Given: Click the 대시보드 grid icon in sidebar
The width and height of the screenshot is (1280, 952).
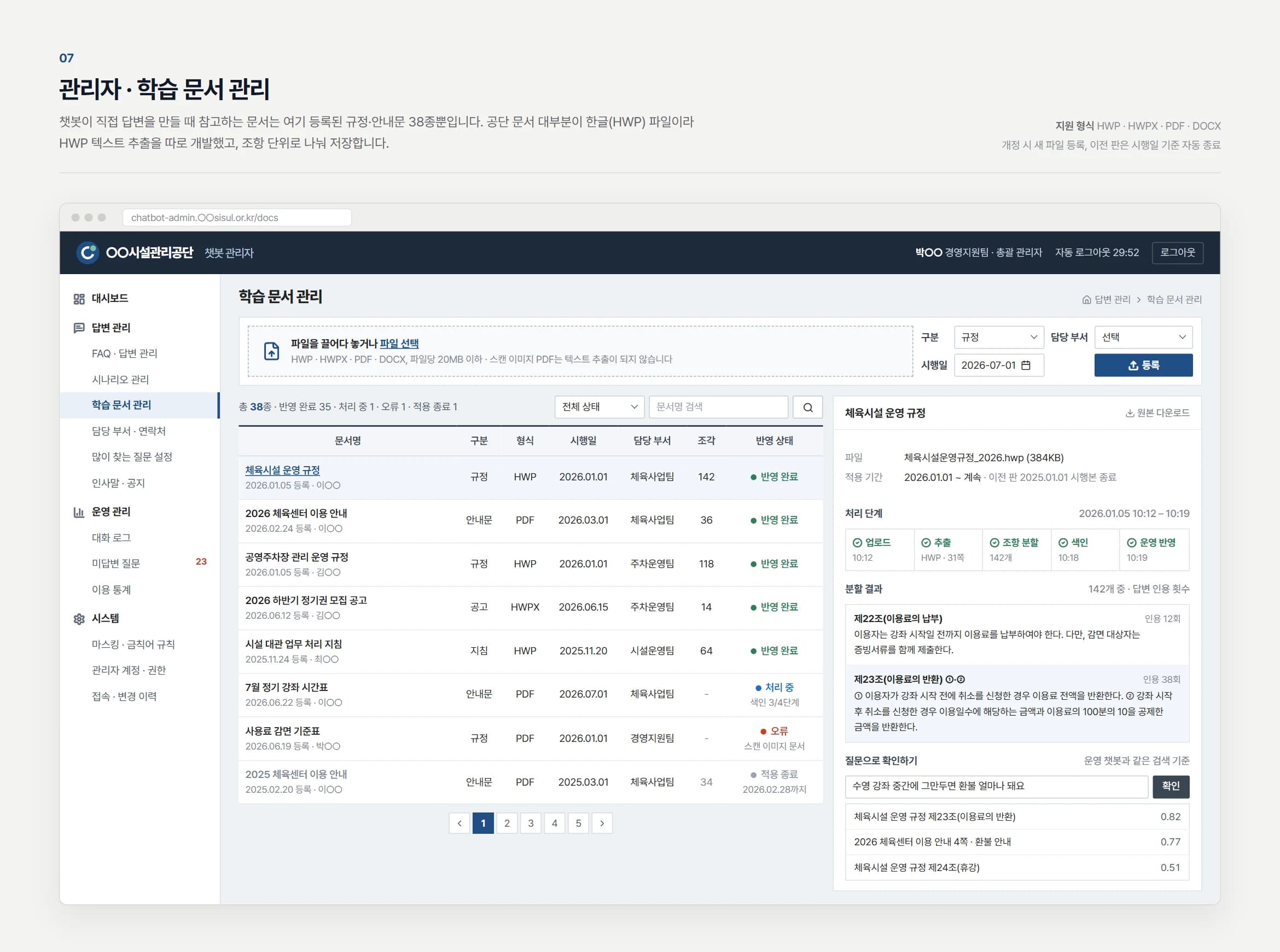Looking at the screenshot, I should pyautogui.click(x=79, y=299).
